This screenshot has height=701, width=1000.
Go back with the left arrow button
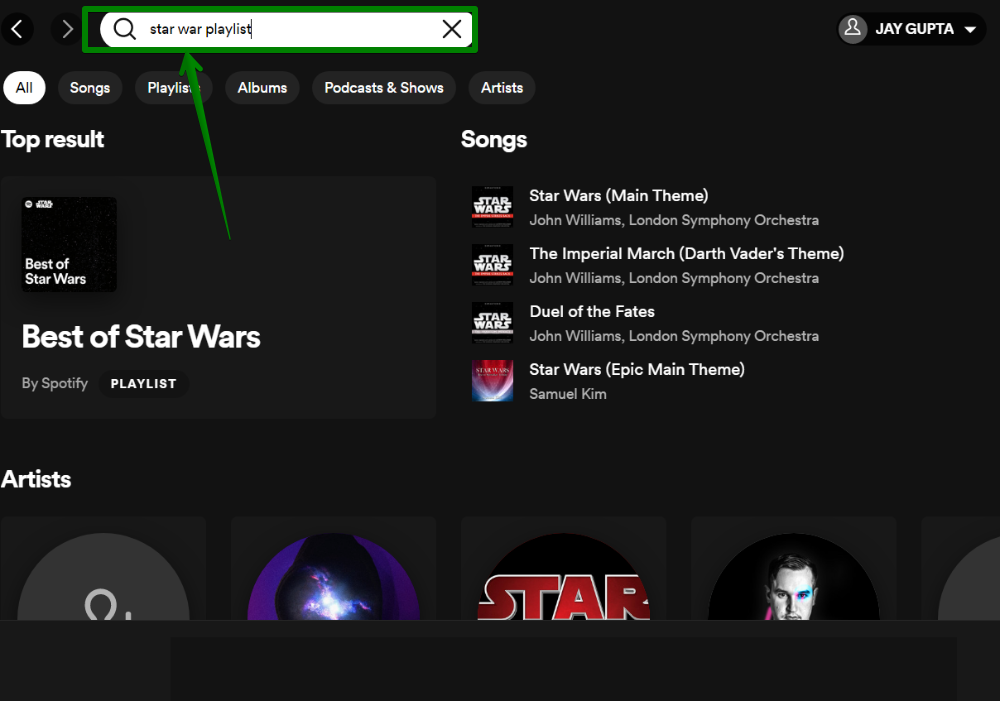pos(17,29)
